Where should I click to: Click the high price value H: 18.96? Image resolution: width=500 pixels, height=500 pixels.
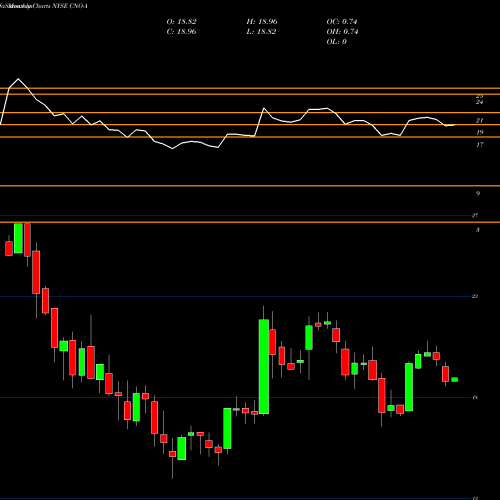tap(262, 22)
